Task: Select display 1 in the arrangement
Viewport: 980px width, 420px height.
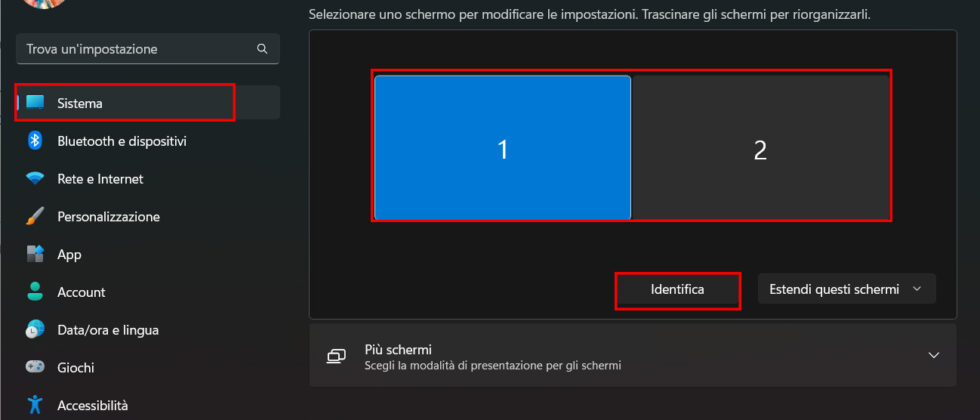Action: click(502, 148)
